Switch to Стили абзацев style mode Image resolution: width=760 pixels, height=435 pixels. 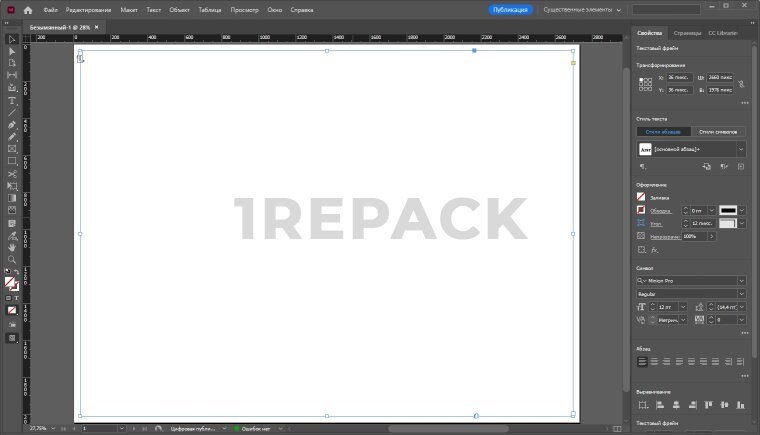[x=663, y=131]
